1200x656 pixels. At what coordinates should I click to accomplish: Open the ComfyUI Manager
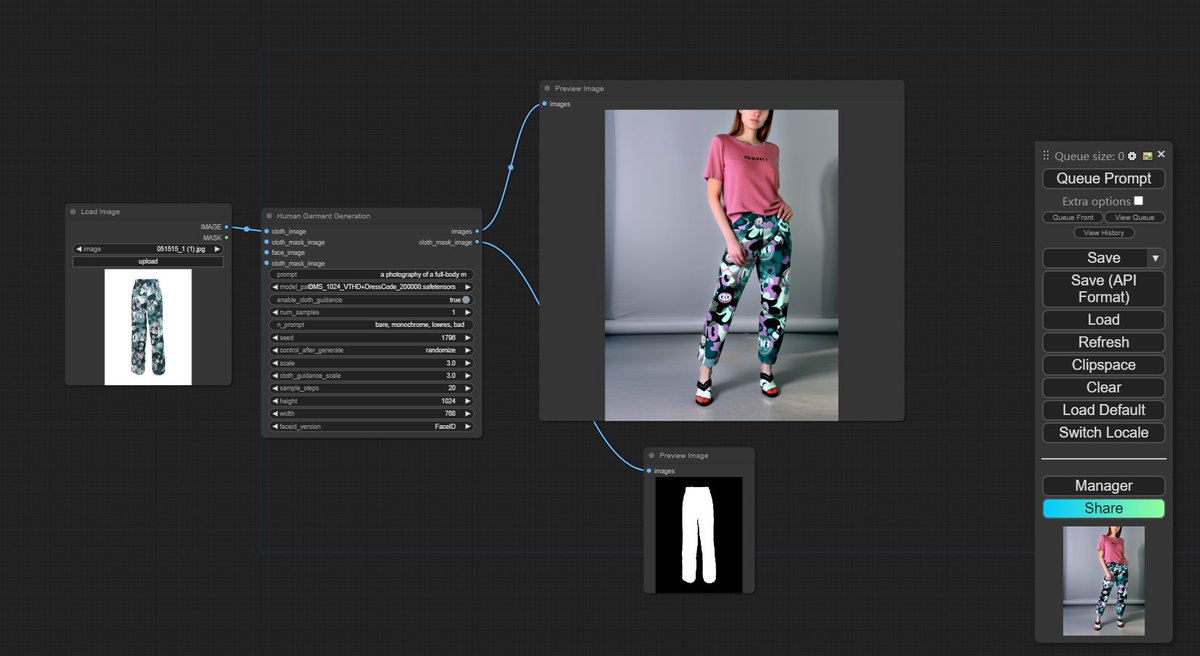coord(1103,485)
